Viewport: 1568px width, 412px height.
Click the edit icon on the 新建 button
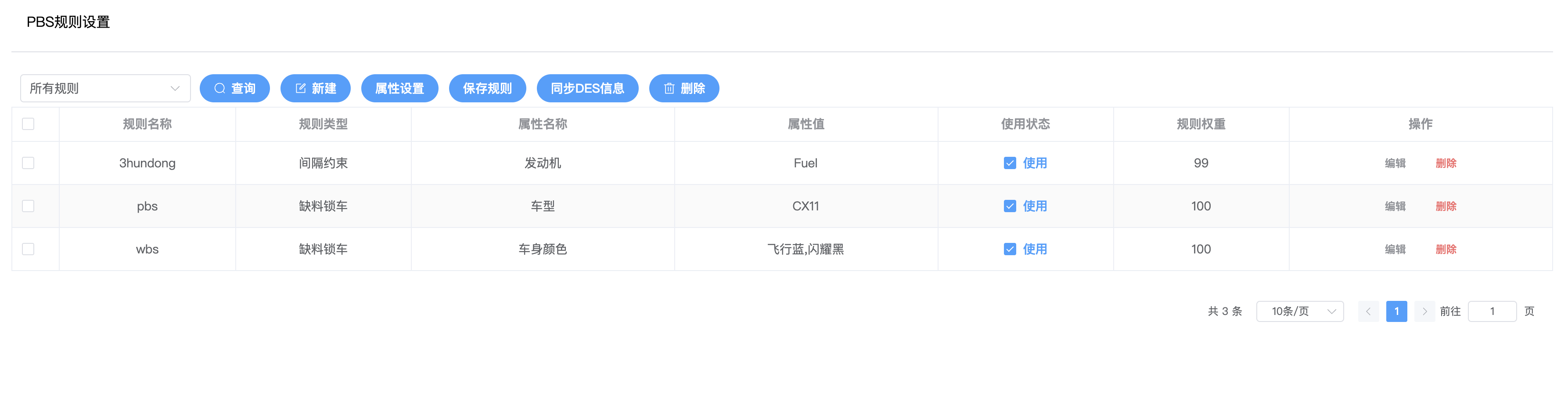301,88
